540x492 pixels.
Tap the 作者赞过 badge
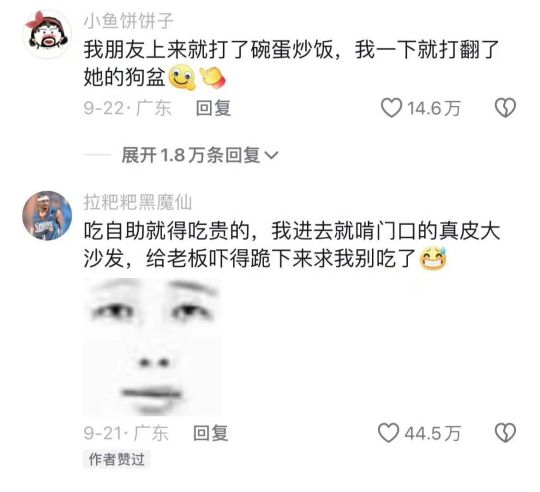(116, 459)
